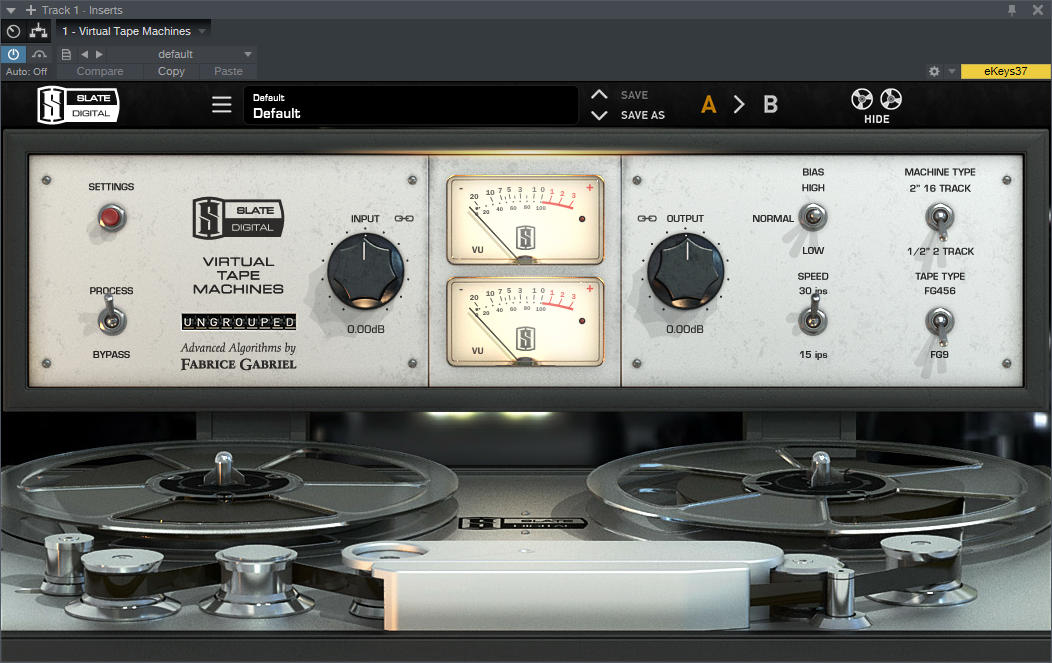Toggle the Process/Bypass switch

112,319
